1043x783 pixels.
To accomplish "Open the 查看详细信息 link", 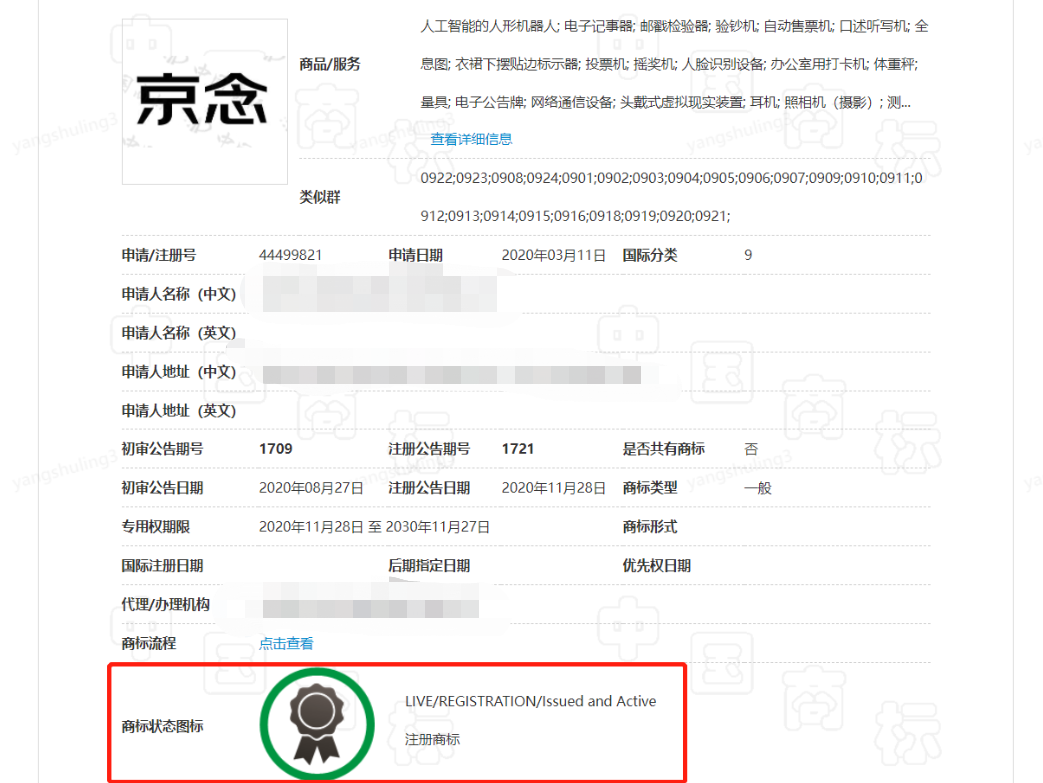I will [471, 139].
